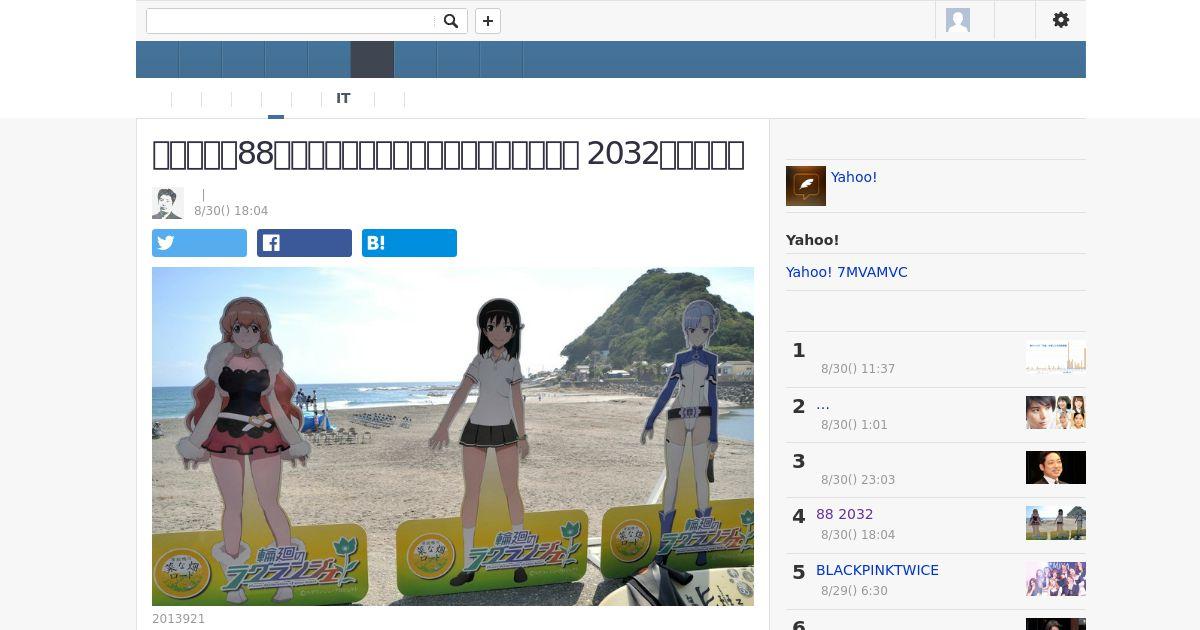Click the author portrait thumbnail
Image resolution: width=1200 pixels, height=630 pixels.
coord(168,203)
